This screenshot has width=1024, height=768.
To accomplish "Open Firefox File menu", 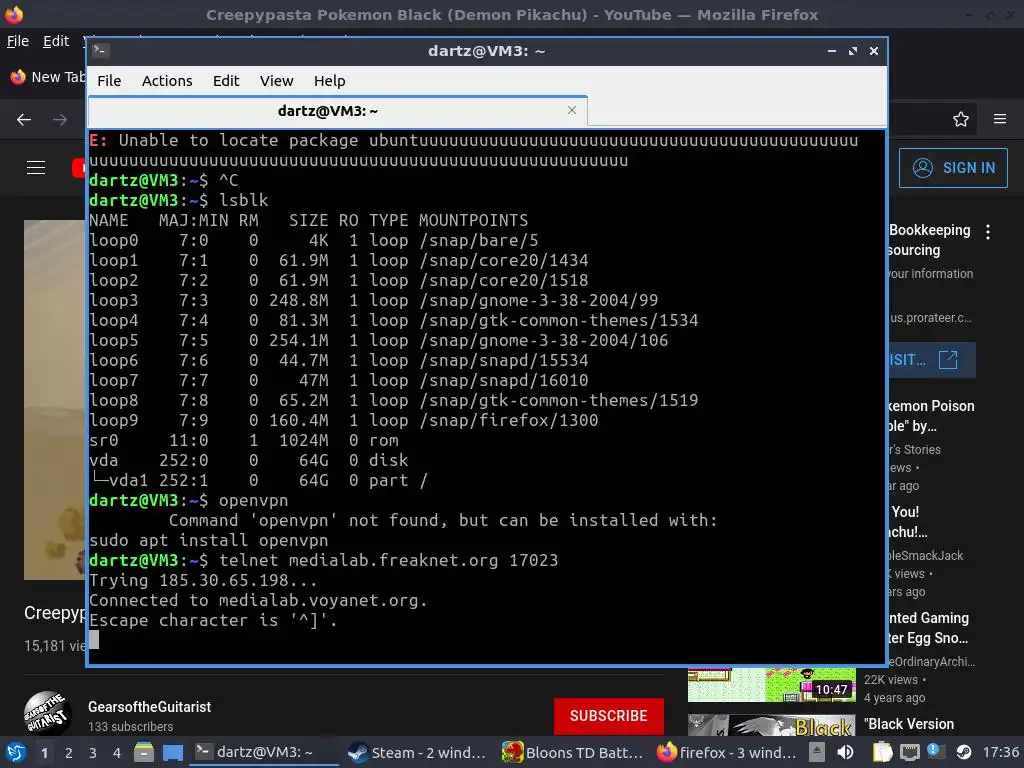I will pyautogui.click(x=18, y=41).
